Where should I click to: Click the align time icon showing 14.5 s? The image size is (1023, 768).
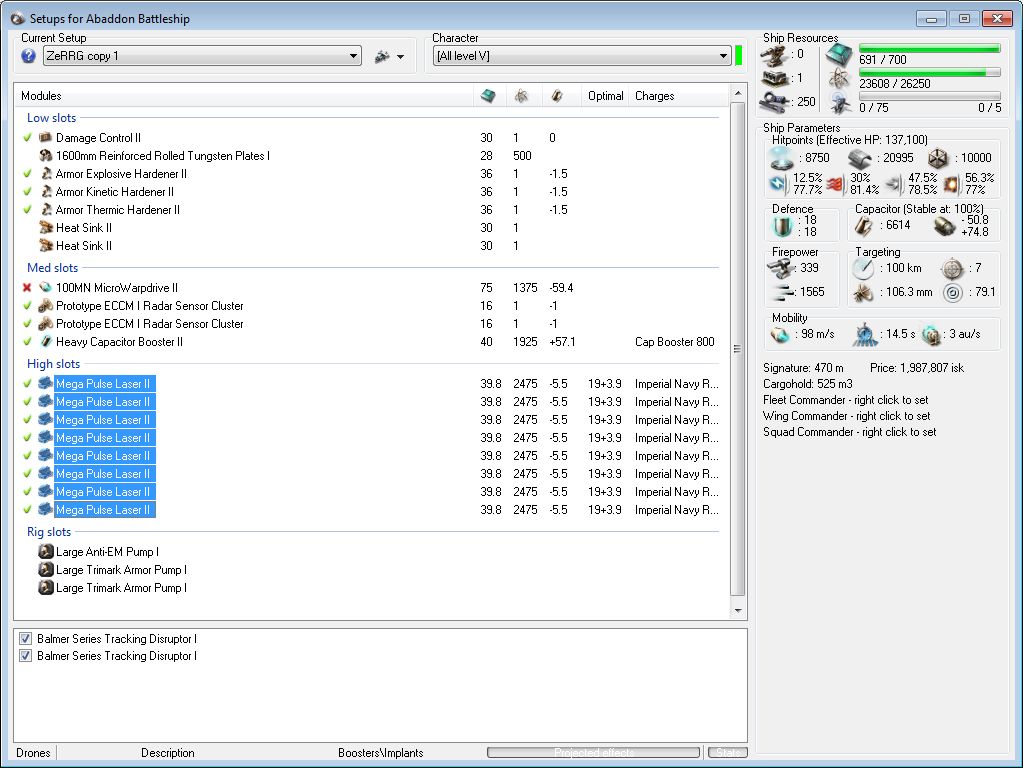click(x=865, y=334)
